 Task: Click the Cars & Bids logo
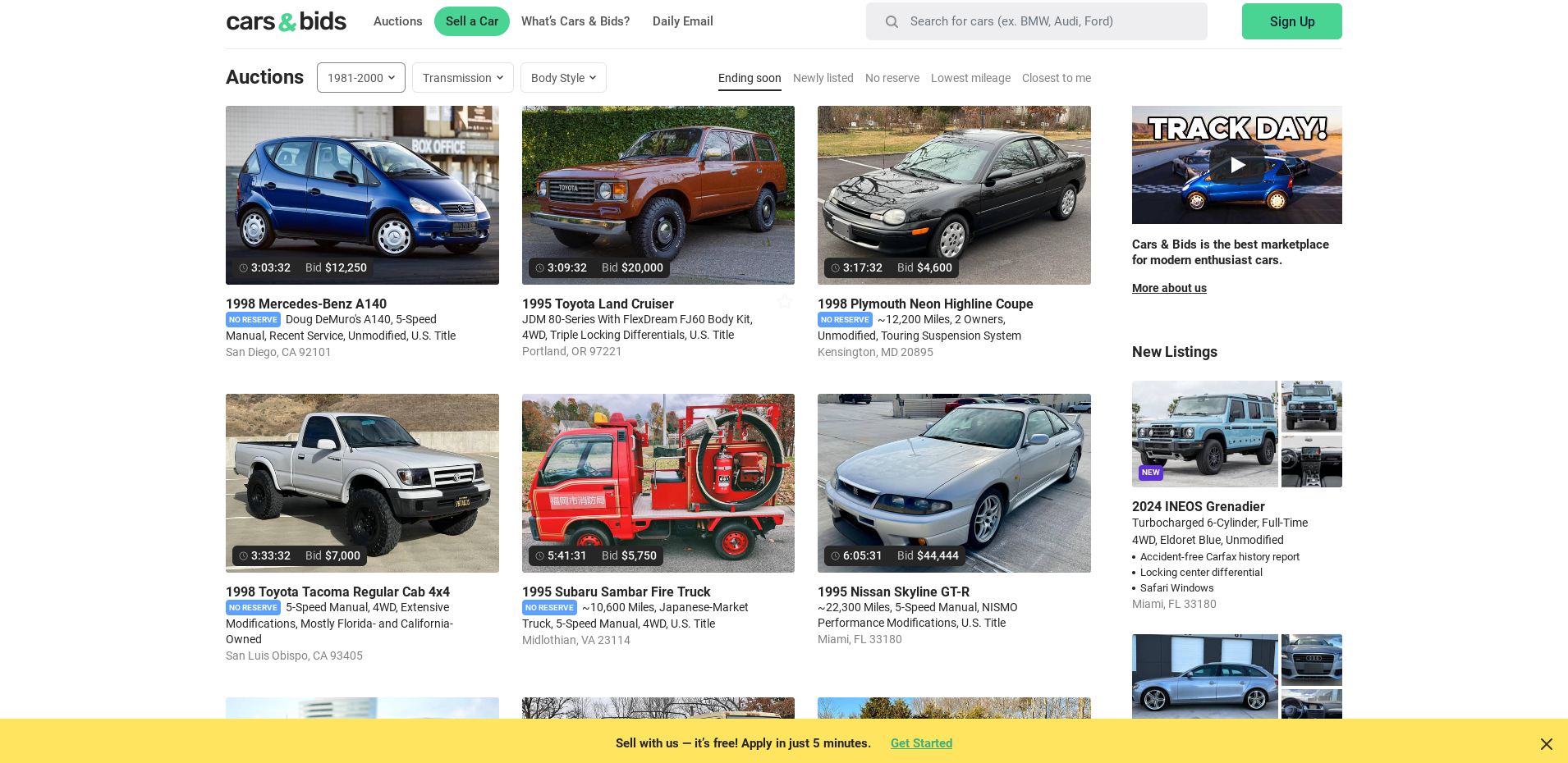point(286,21)
